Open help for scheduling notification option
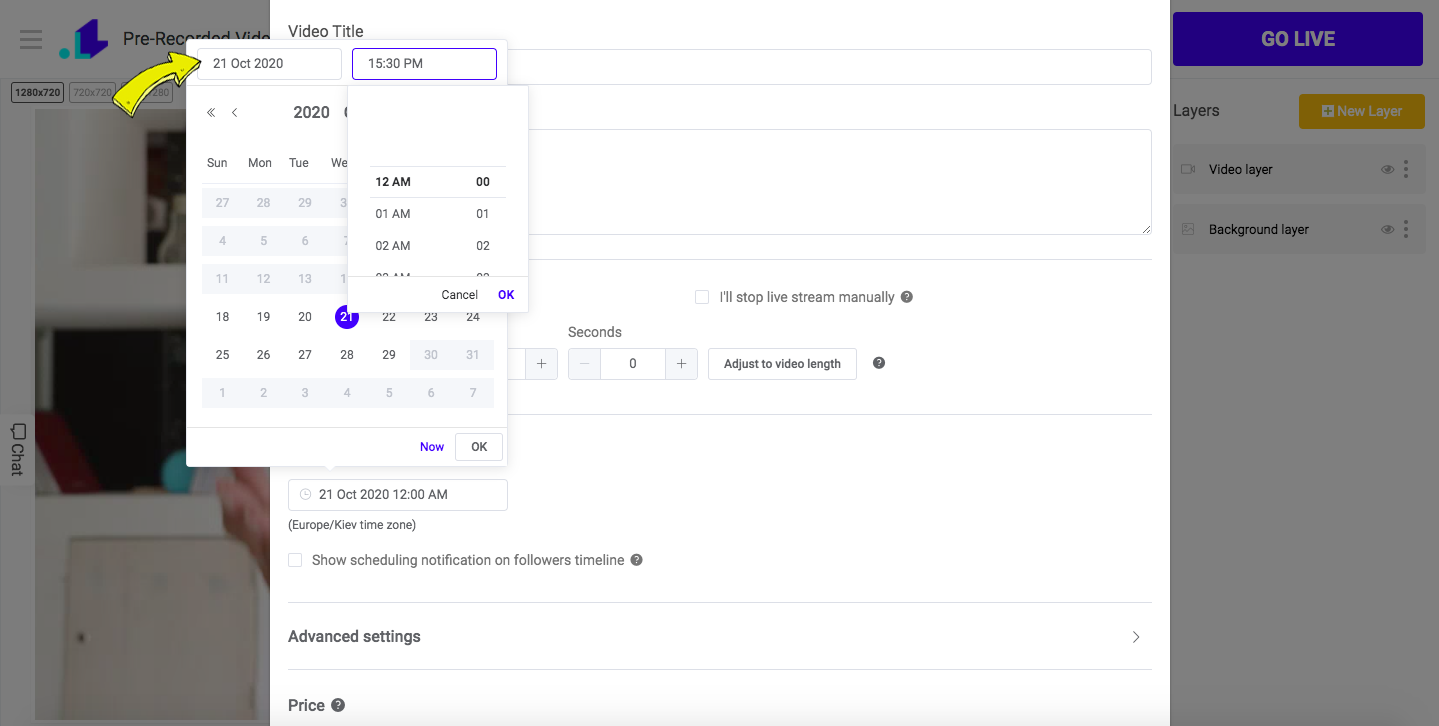Screen dimensions: 1439x726 636,560
